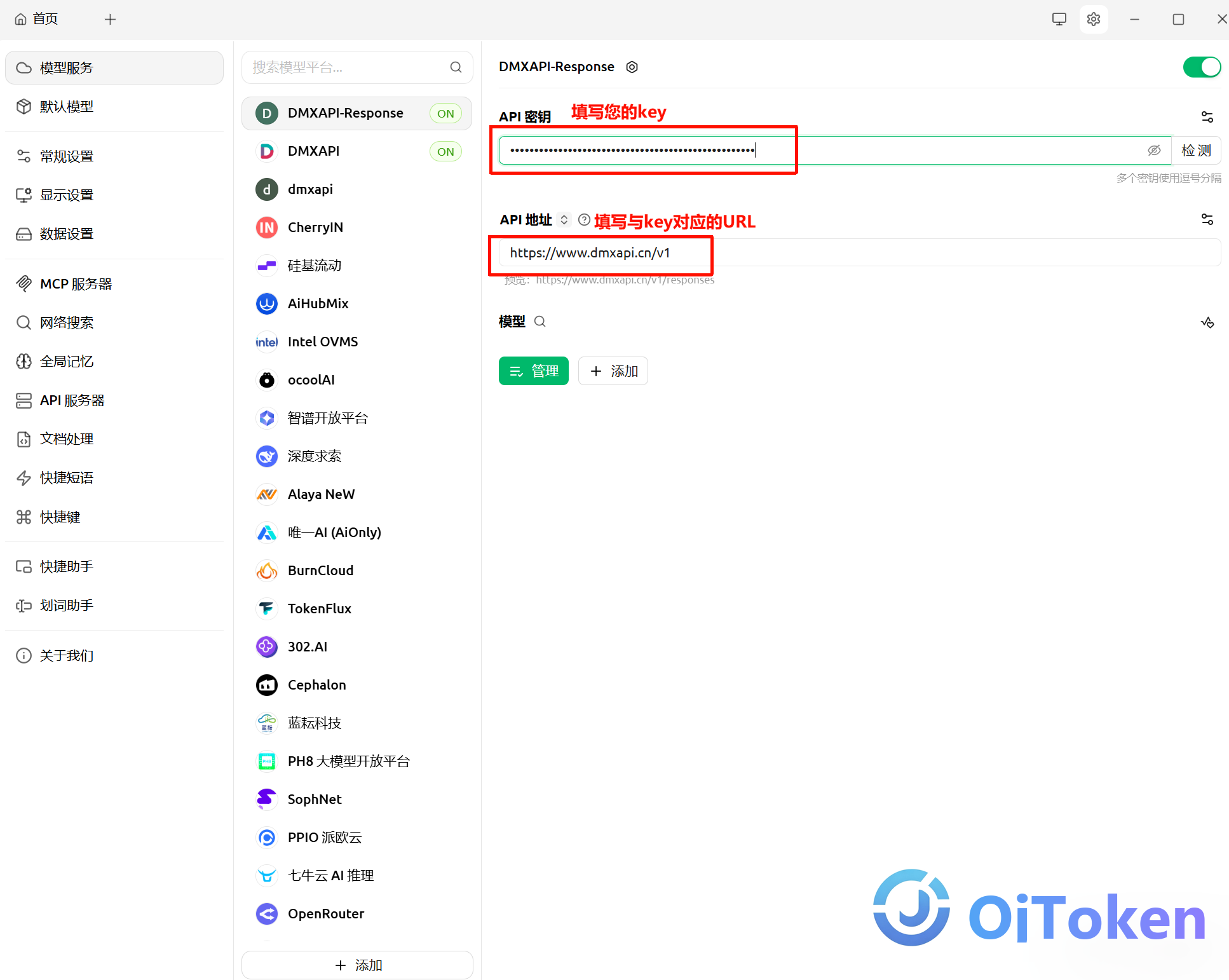Open 全局记忆 settings section
The width and height of the screenshot is (1229, 980).
[x=114, y=362]
